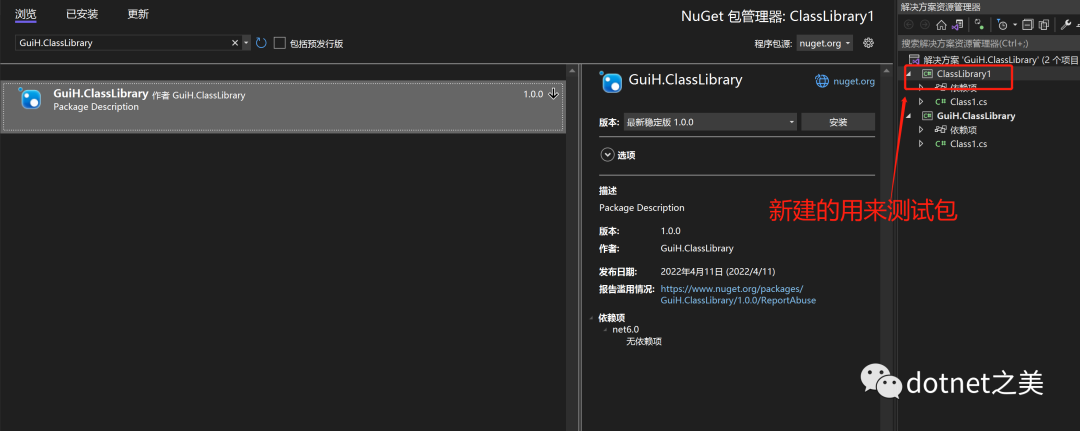
Task: Switch to the 浏览 tab
Action: point(25,14)
